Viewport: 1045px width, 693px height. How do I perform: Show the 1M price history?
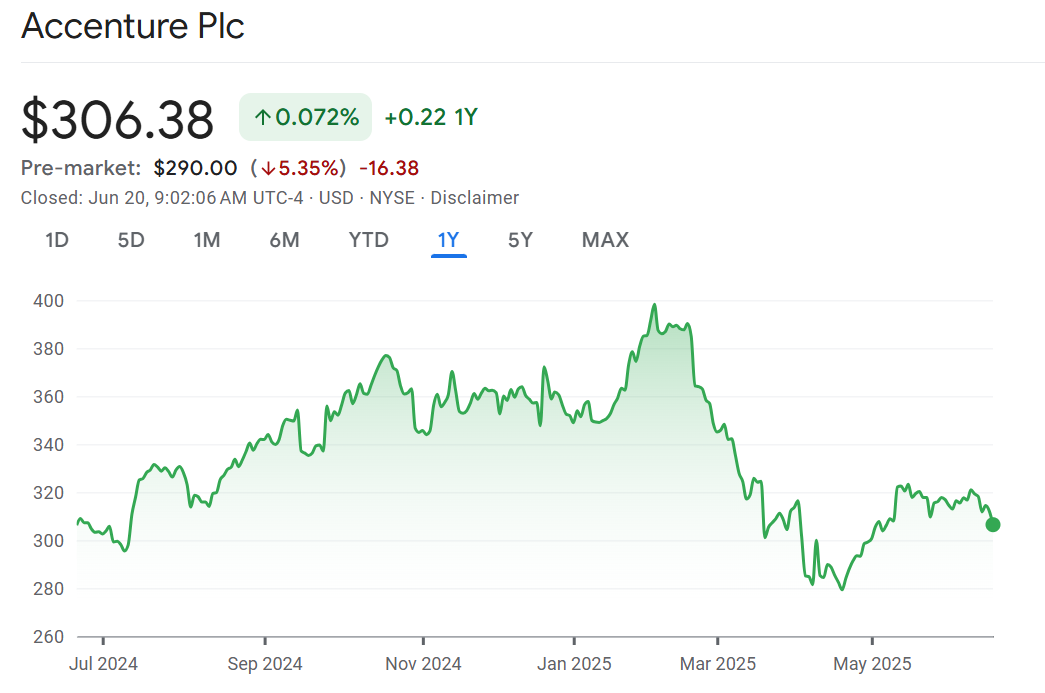(x=207, y=240)
